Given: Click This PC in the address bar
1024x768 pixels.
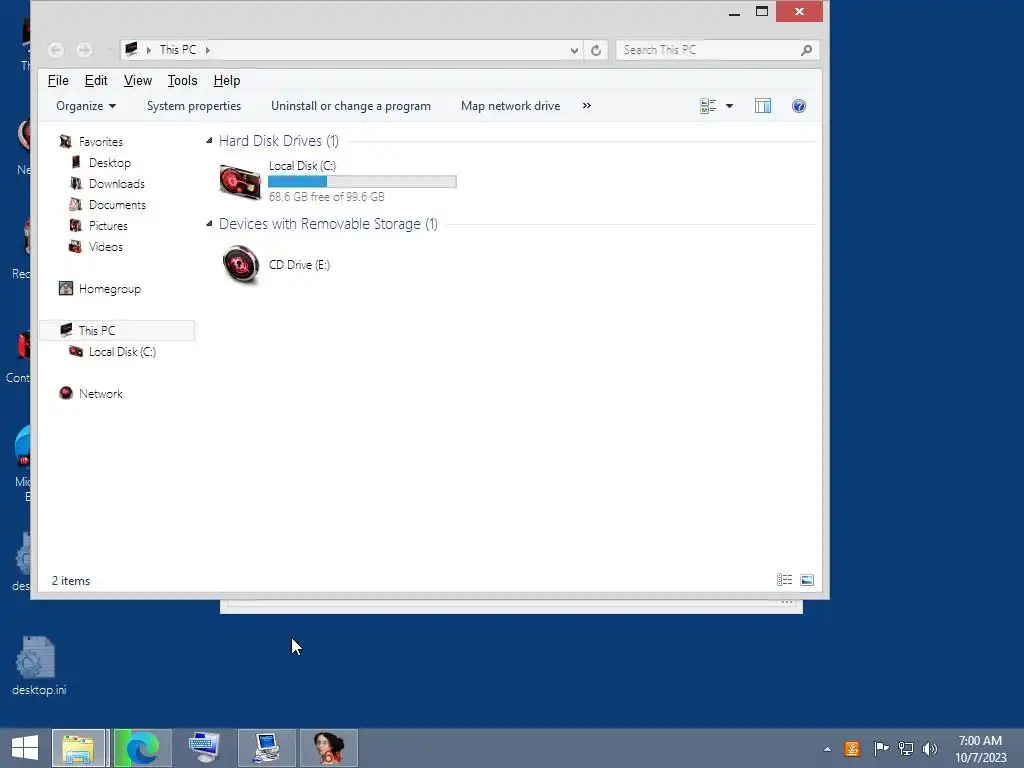Looking at the screenshot, I should point(178,50).
